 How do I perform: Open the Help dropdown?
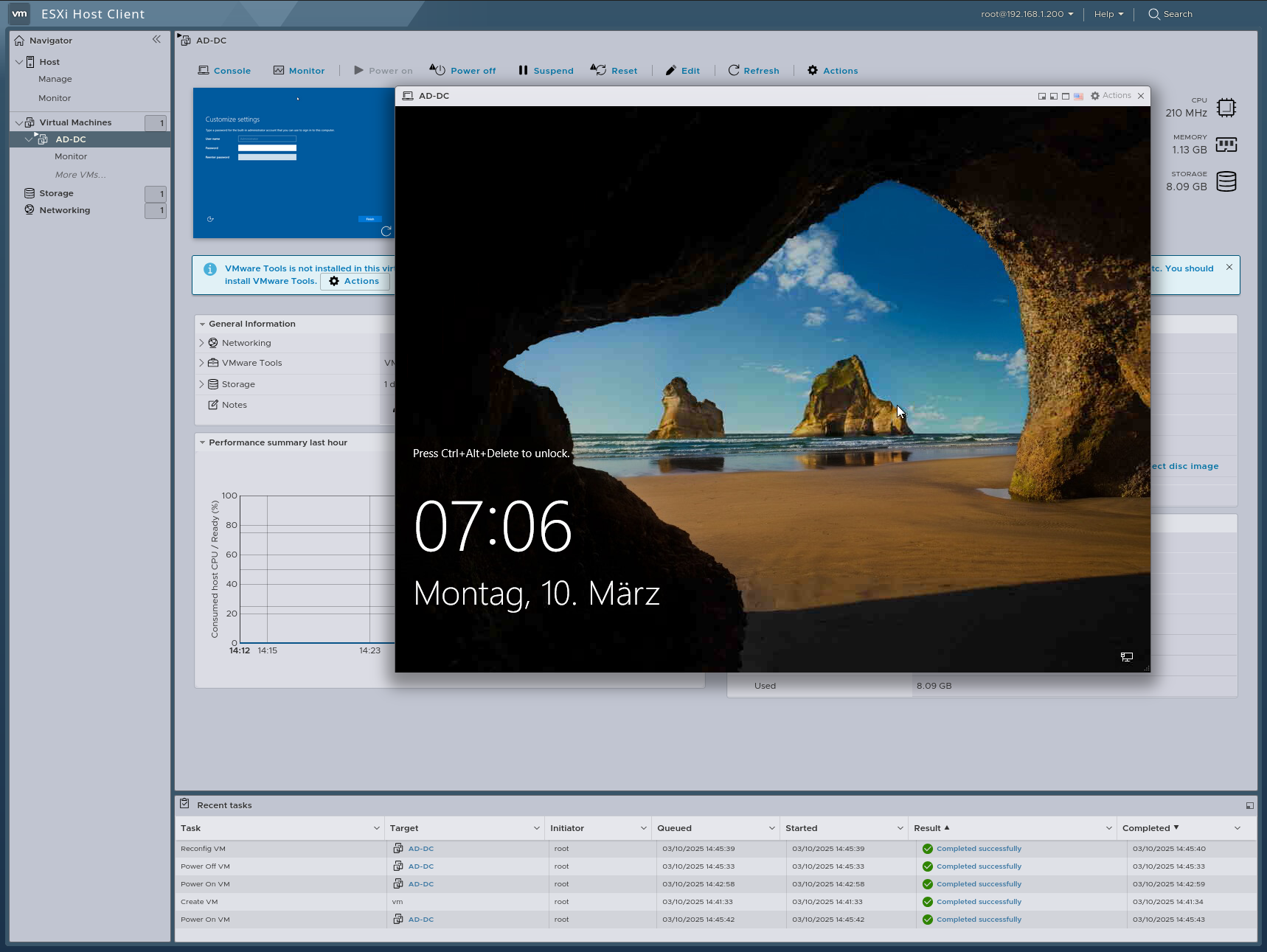pyautogui.click(x=1108, y=14)
